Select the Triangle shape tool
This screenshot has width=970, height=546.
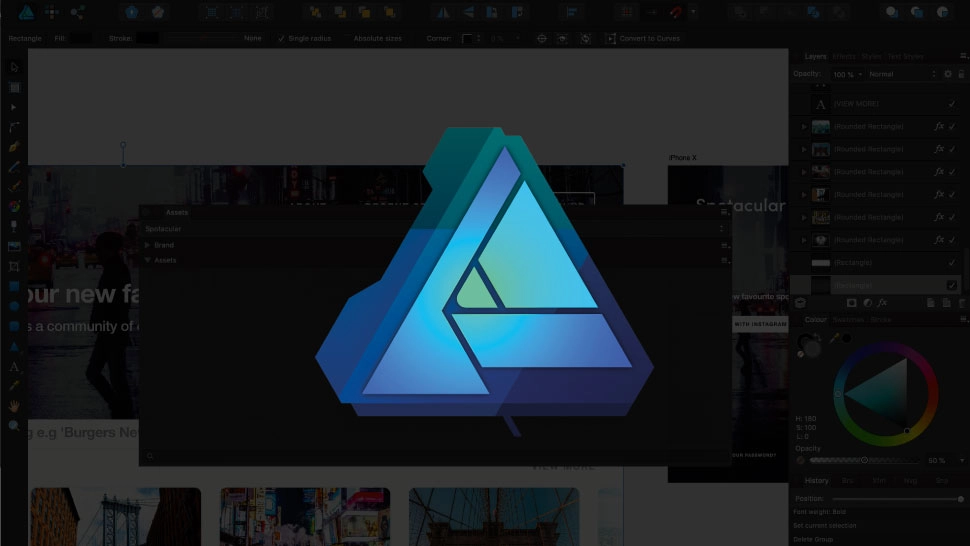pos(14,346)
